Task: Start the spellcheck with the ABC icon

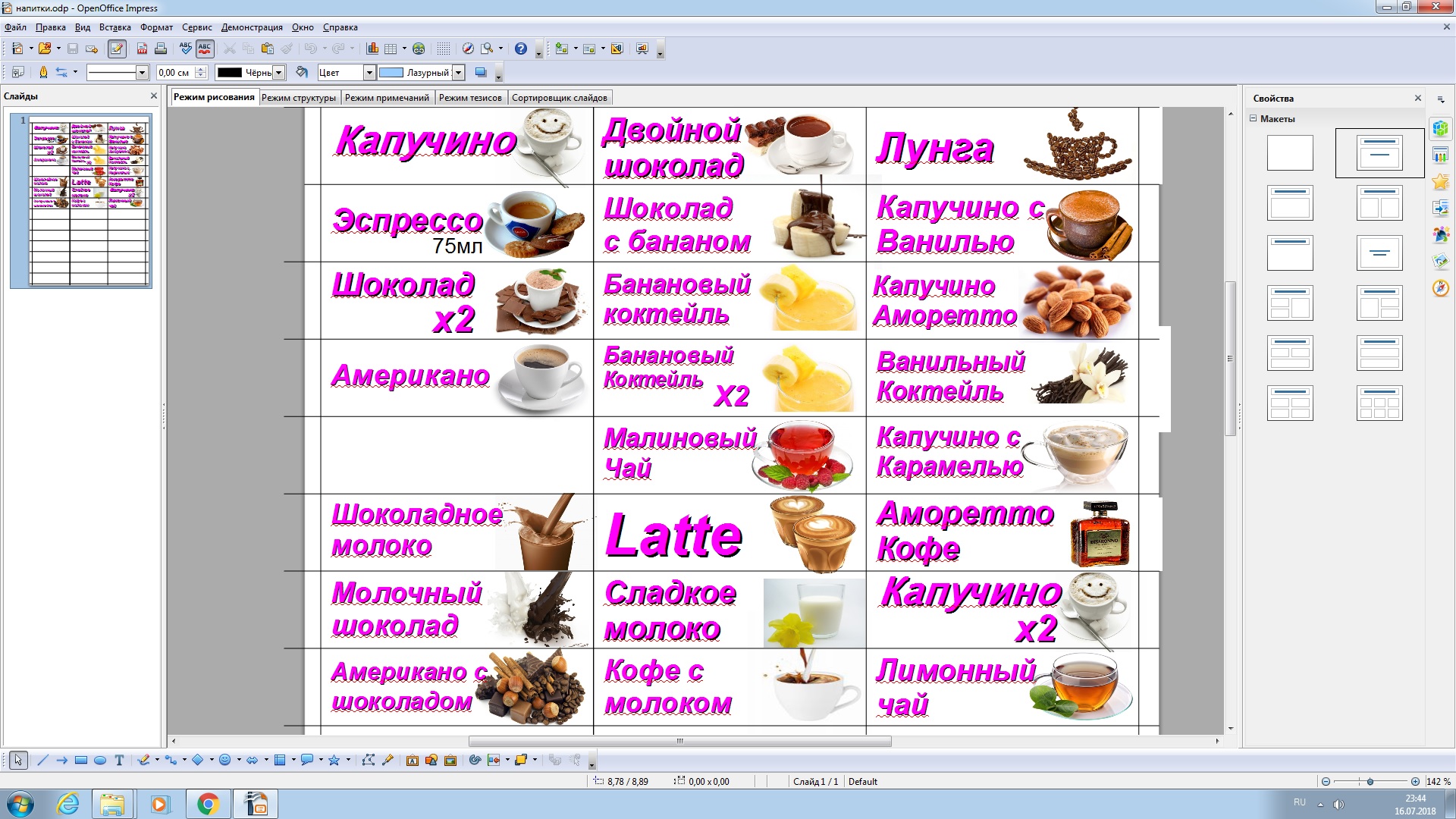Action: pos(185,48)
